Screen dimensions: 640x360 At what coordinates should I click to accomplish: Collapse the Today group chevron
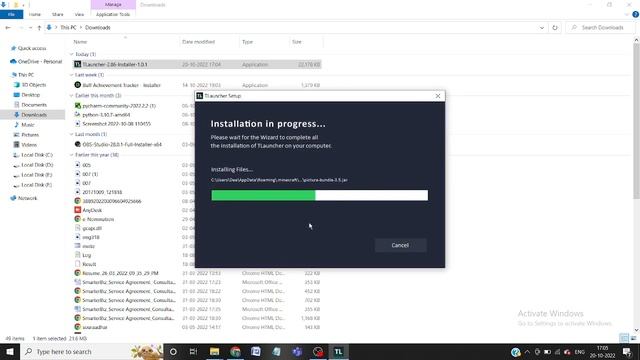click(71, 54)
